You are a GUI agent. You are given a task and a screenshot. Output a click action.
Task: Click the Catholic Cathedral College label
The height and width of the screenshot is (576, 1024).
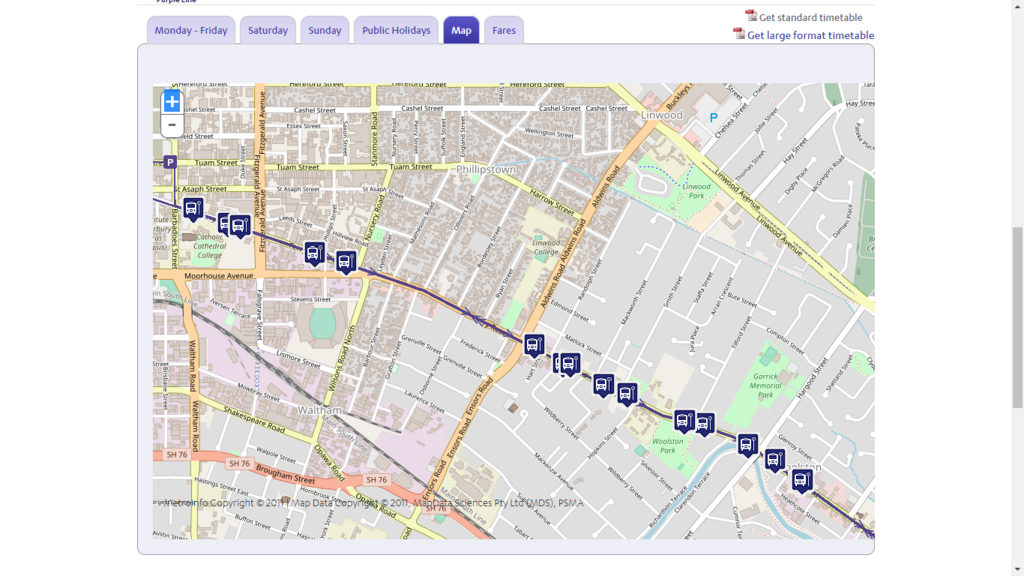point(210,246)
